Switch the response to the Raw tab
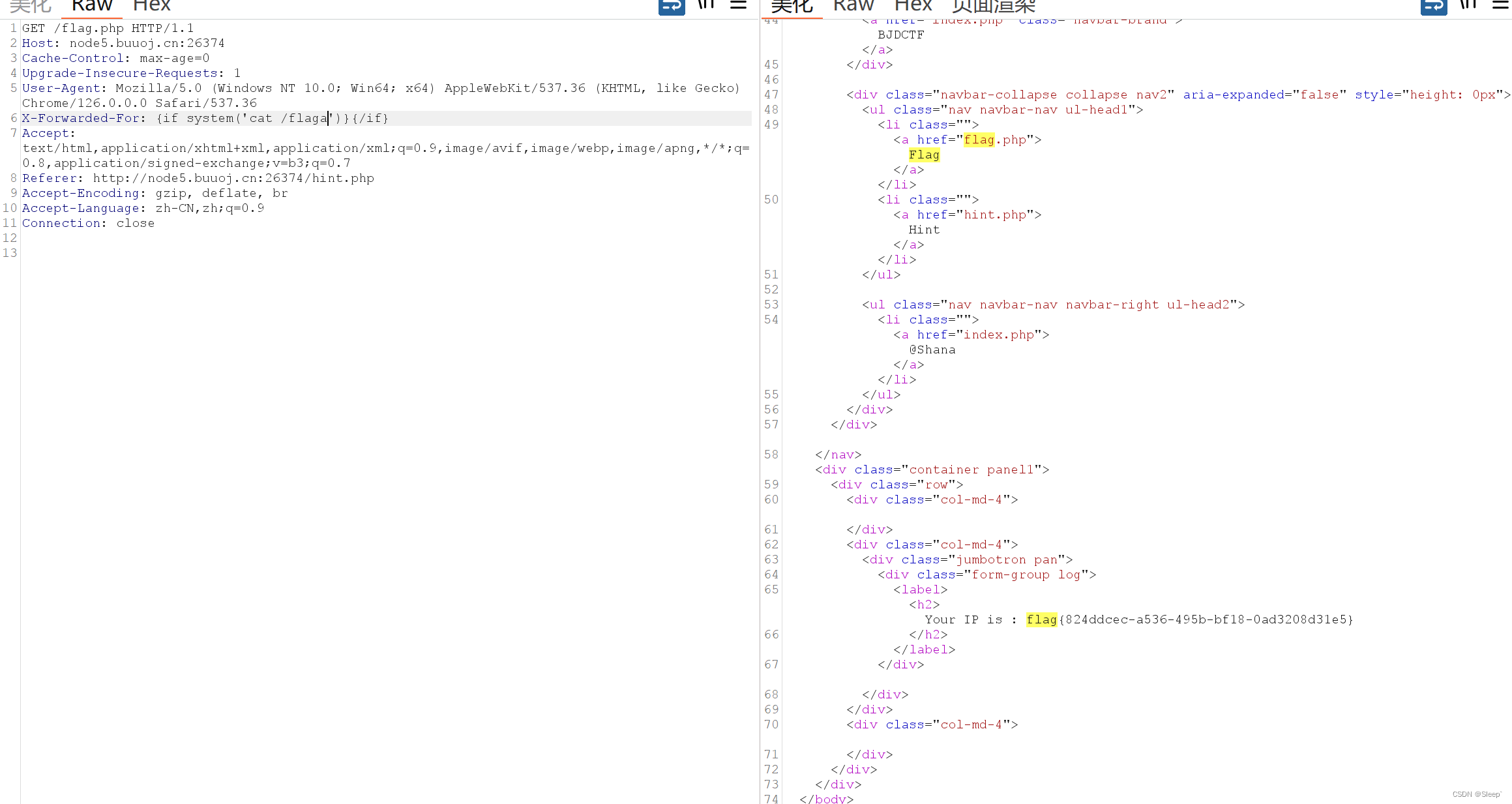Screen dimensions: 1512x804 coord(853,6)
